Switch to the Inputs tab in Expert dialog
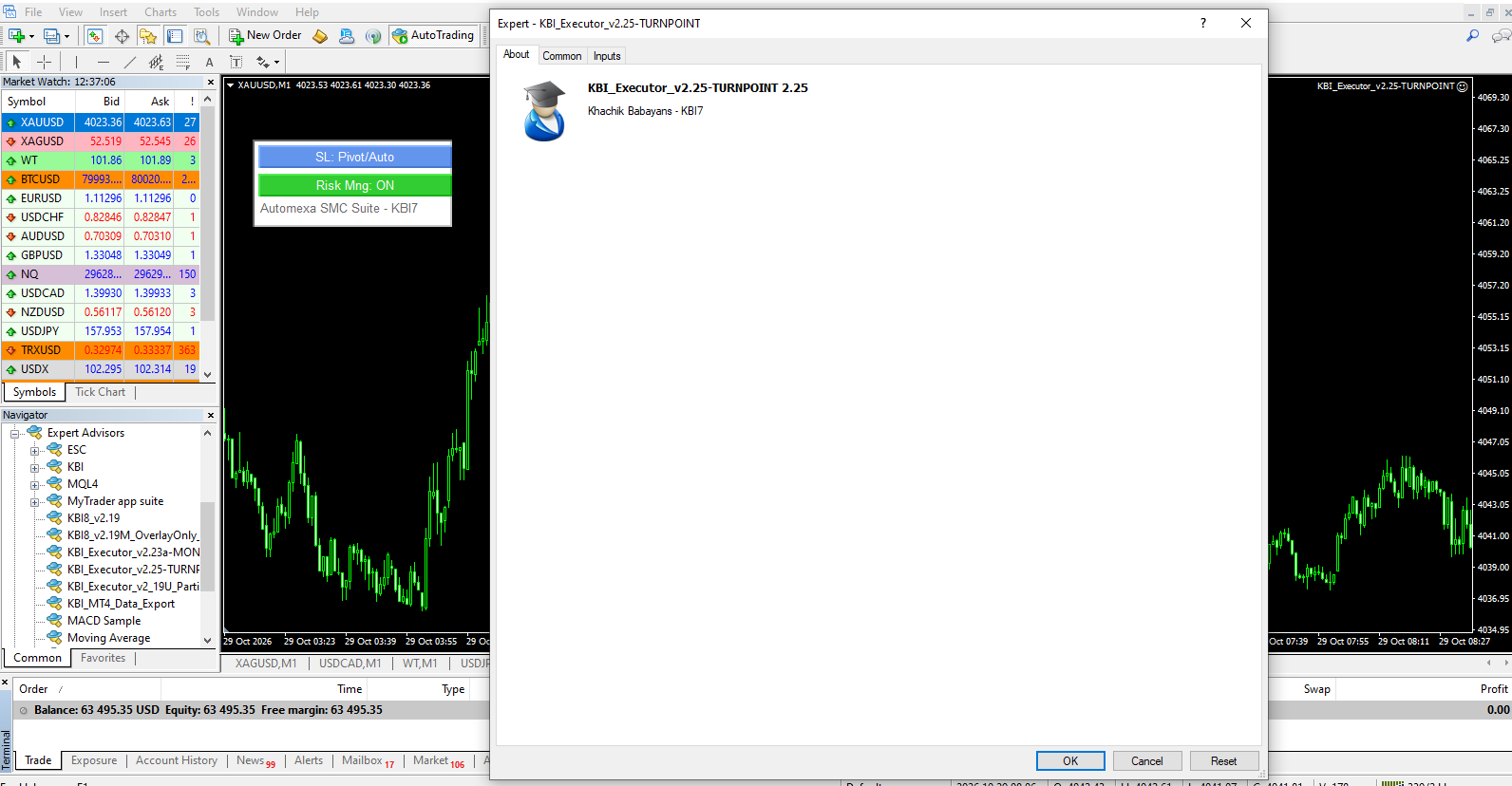The image size is (1512, 786). (x=607, y=56)
